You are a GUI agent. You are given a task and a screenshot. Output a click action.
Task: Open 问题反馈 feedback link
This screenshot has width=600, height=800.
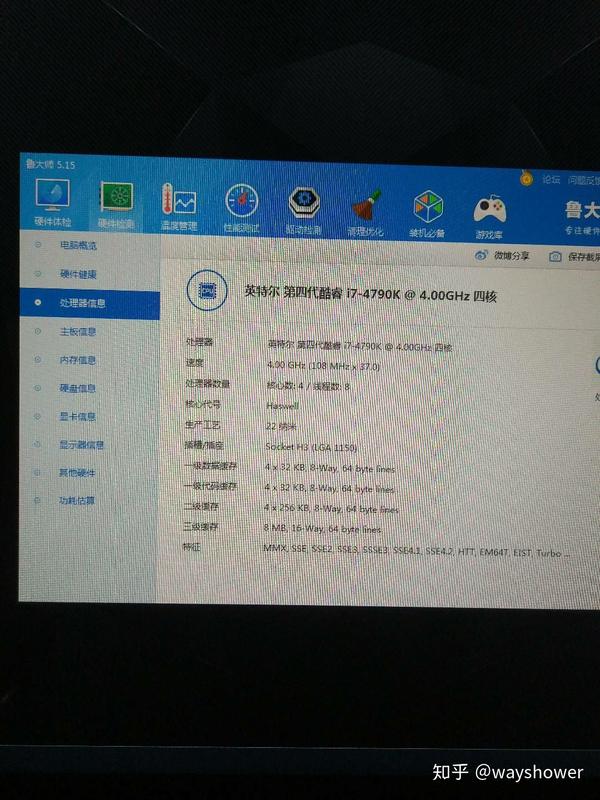click(x=584, y=180)
